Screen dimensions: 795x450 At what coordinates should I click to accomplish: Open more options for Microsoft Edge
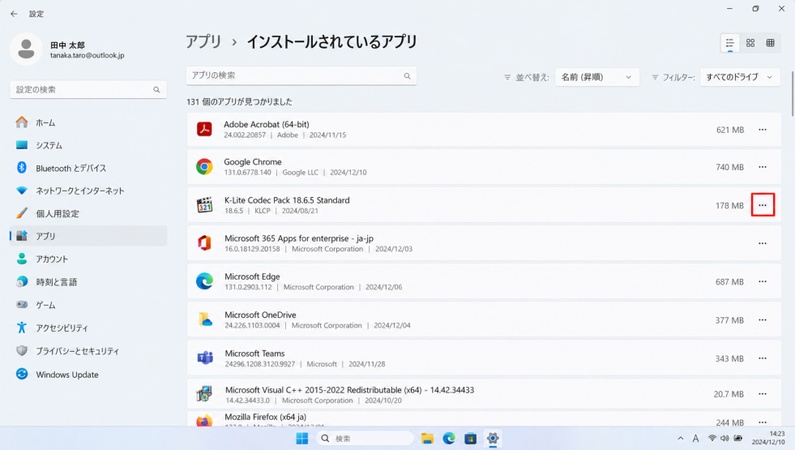[762, 282]
